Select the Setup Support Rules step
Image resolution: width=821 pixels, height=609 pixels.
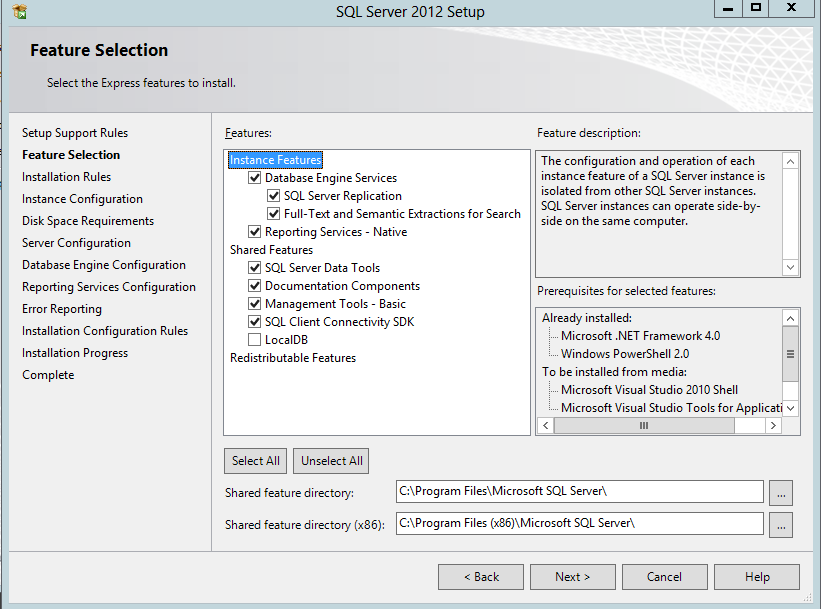75,133
